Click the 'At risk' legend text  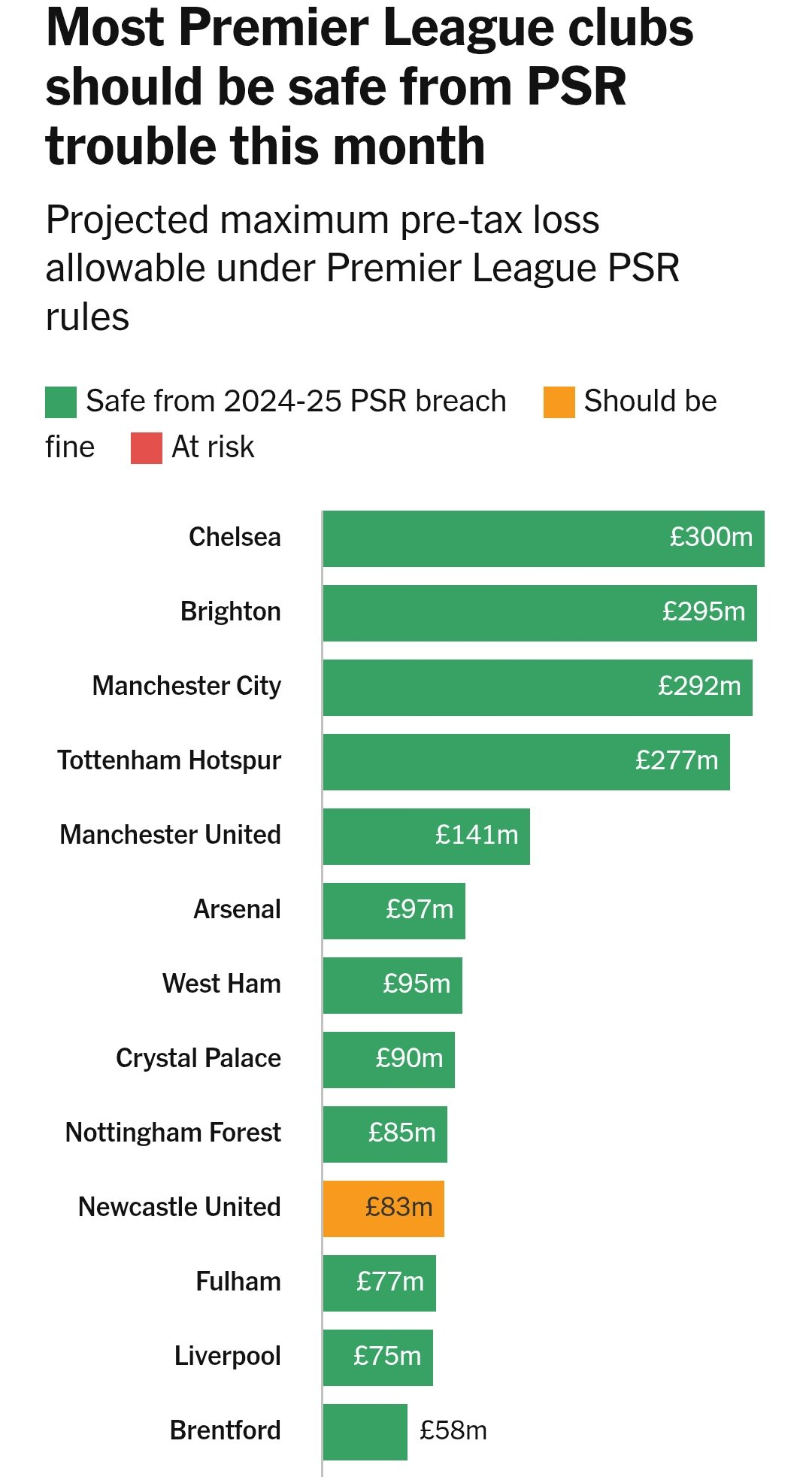coord(213,447)
